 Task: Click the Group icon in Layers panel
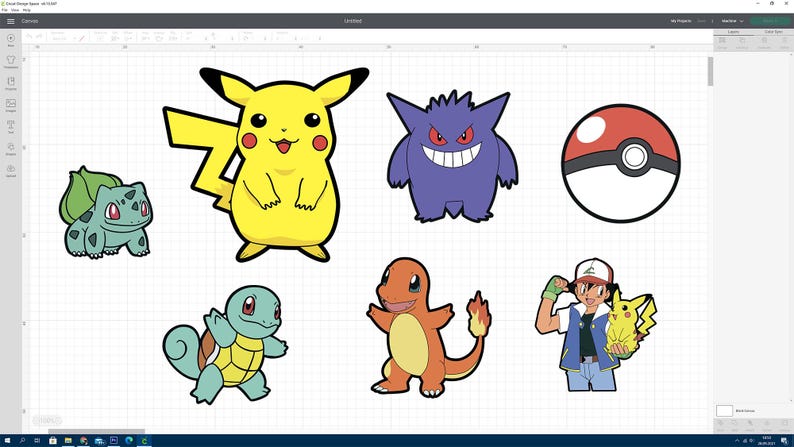tap(722, 42)
